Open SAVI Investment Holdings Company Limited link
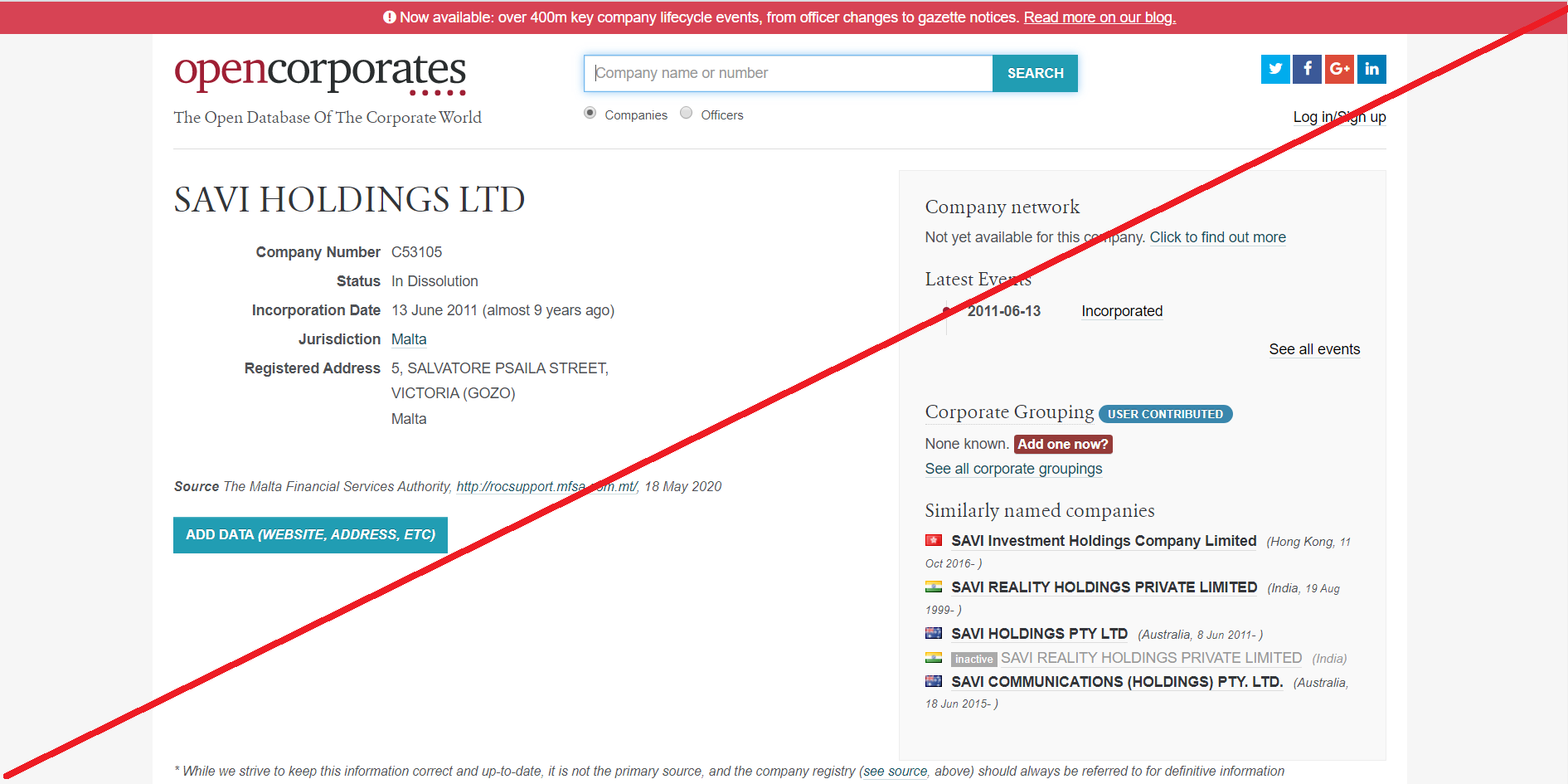This screenshot has height=784, width=1568. point(1104,541)
